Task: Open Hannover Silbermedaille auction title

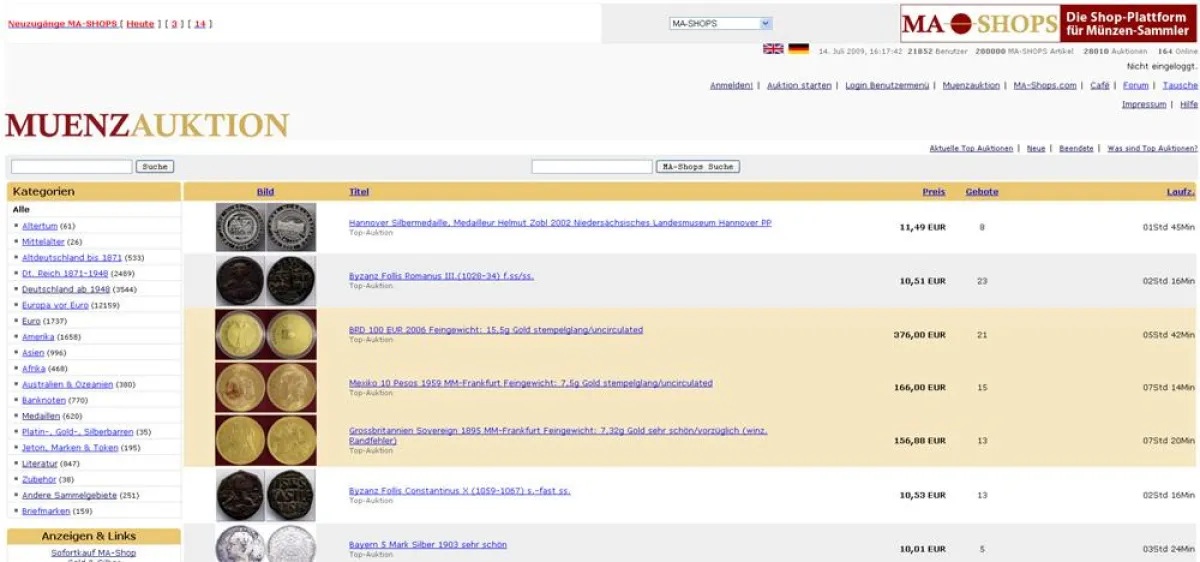Action: [x=560, y=223]
